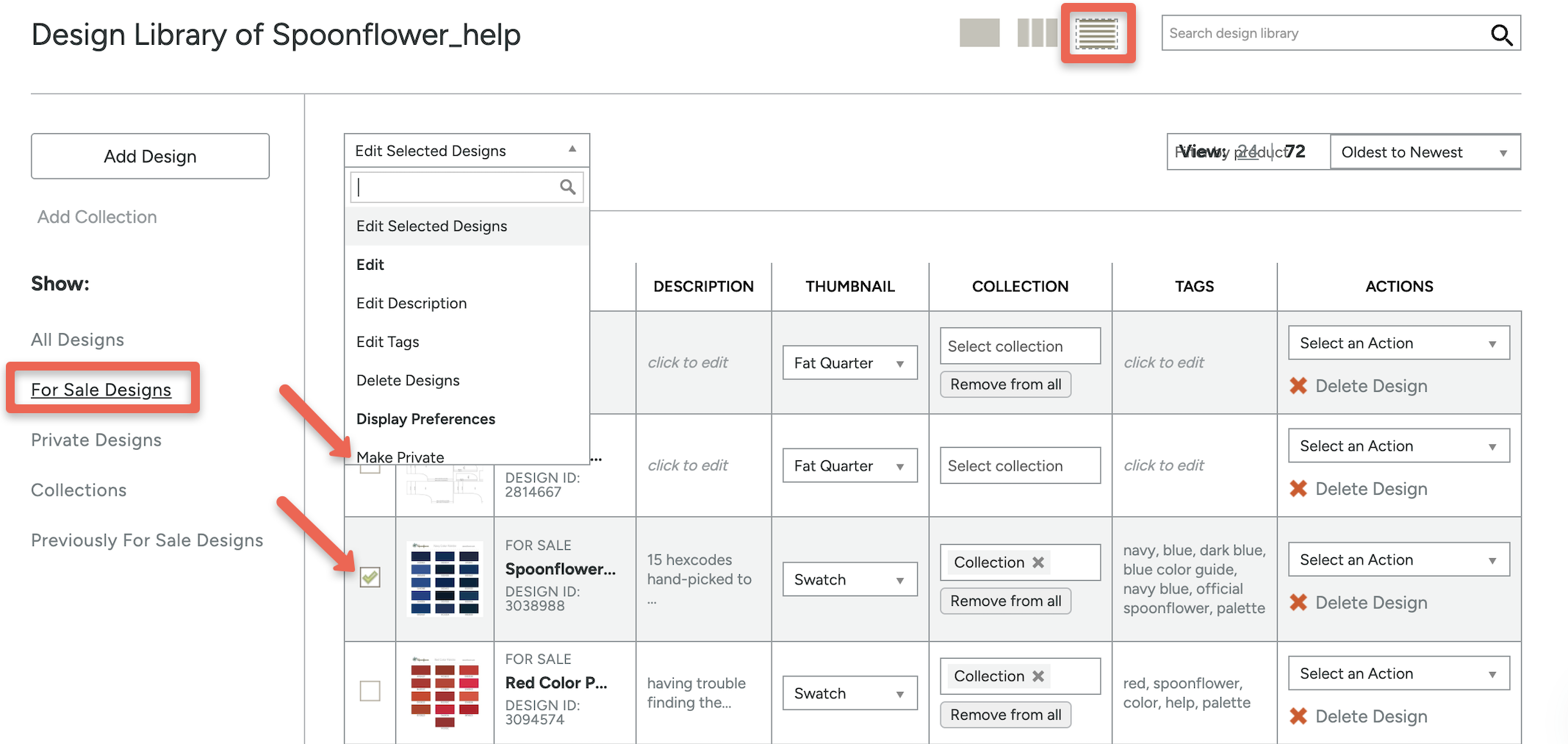Open the Oldest to Newest sort dropdown
This screenshot has height=744, width=1568.
[x=1425, y=152]
